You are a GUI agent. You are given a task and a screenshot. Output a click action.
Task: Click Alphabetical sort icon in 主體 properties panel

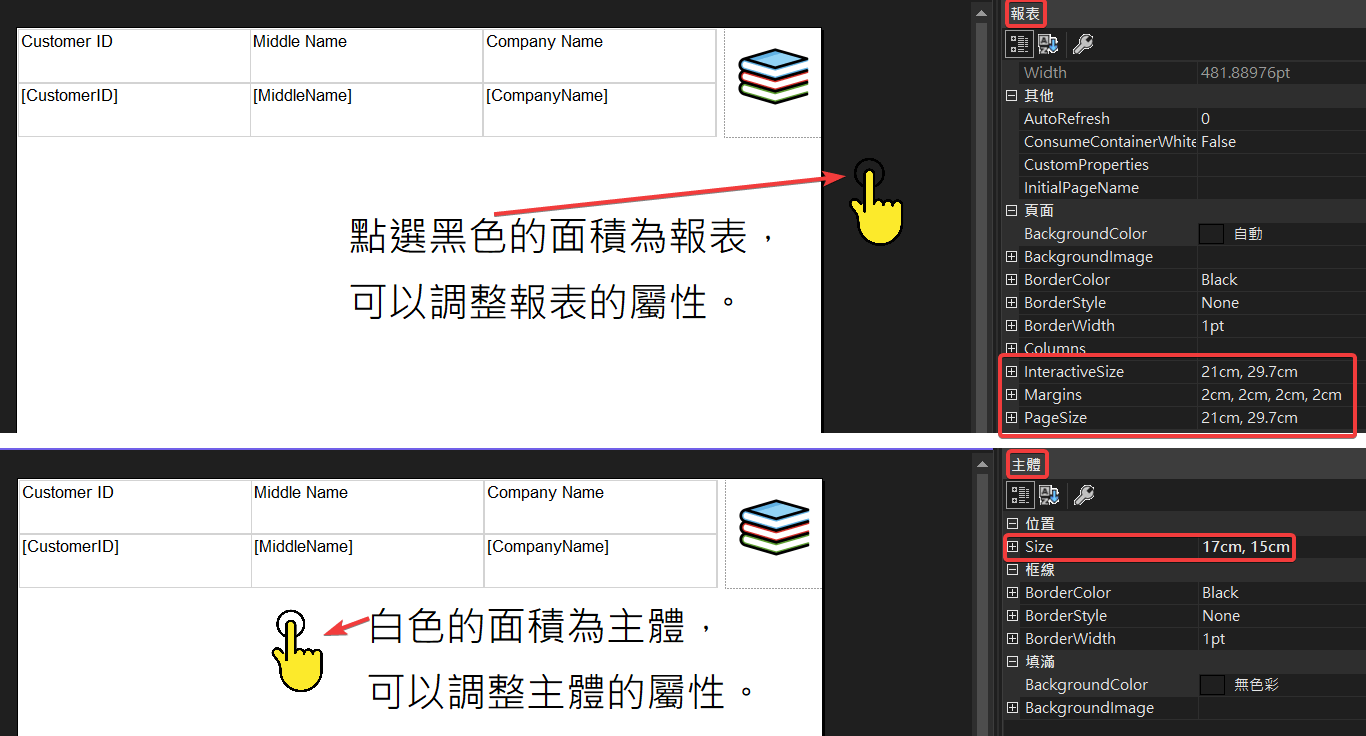(x=1050, y=495)
